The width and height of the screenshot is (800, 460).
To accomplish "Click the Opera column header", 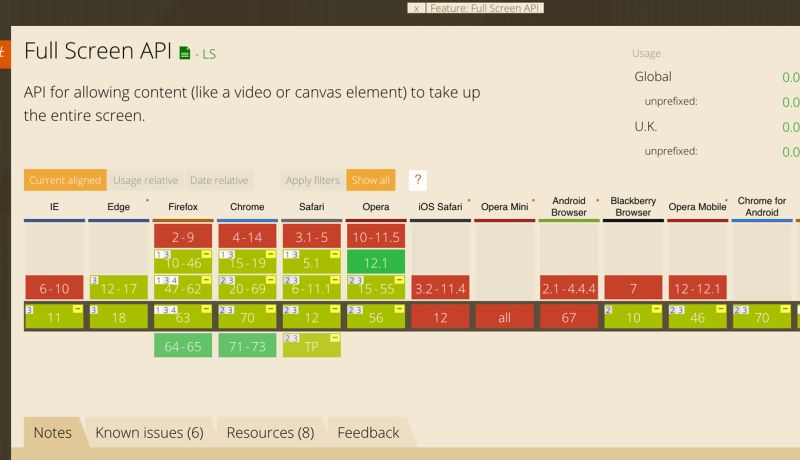I will click(376, 207).
